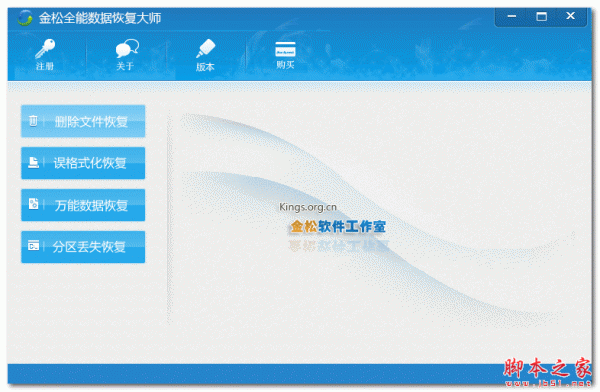
Task: Launch 万能数据恢复 universal data recovery
Action: click(x=83, y=205)
